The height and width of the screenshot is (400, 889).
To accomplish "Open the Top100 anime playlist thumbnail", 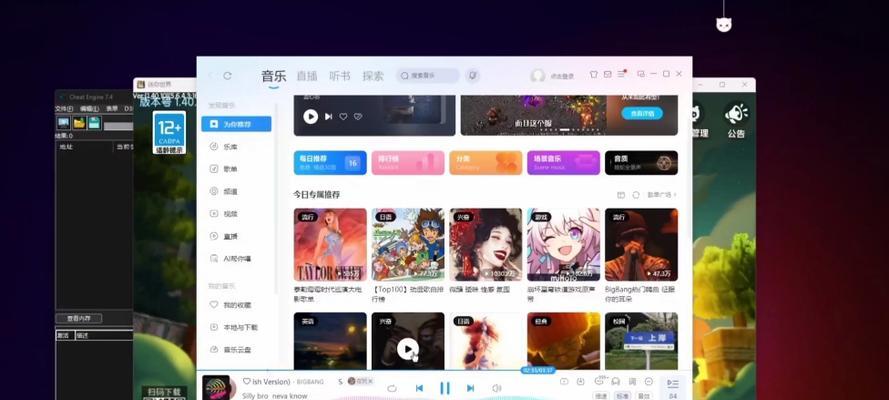I will [x=408, y=245].
